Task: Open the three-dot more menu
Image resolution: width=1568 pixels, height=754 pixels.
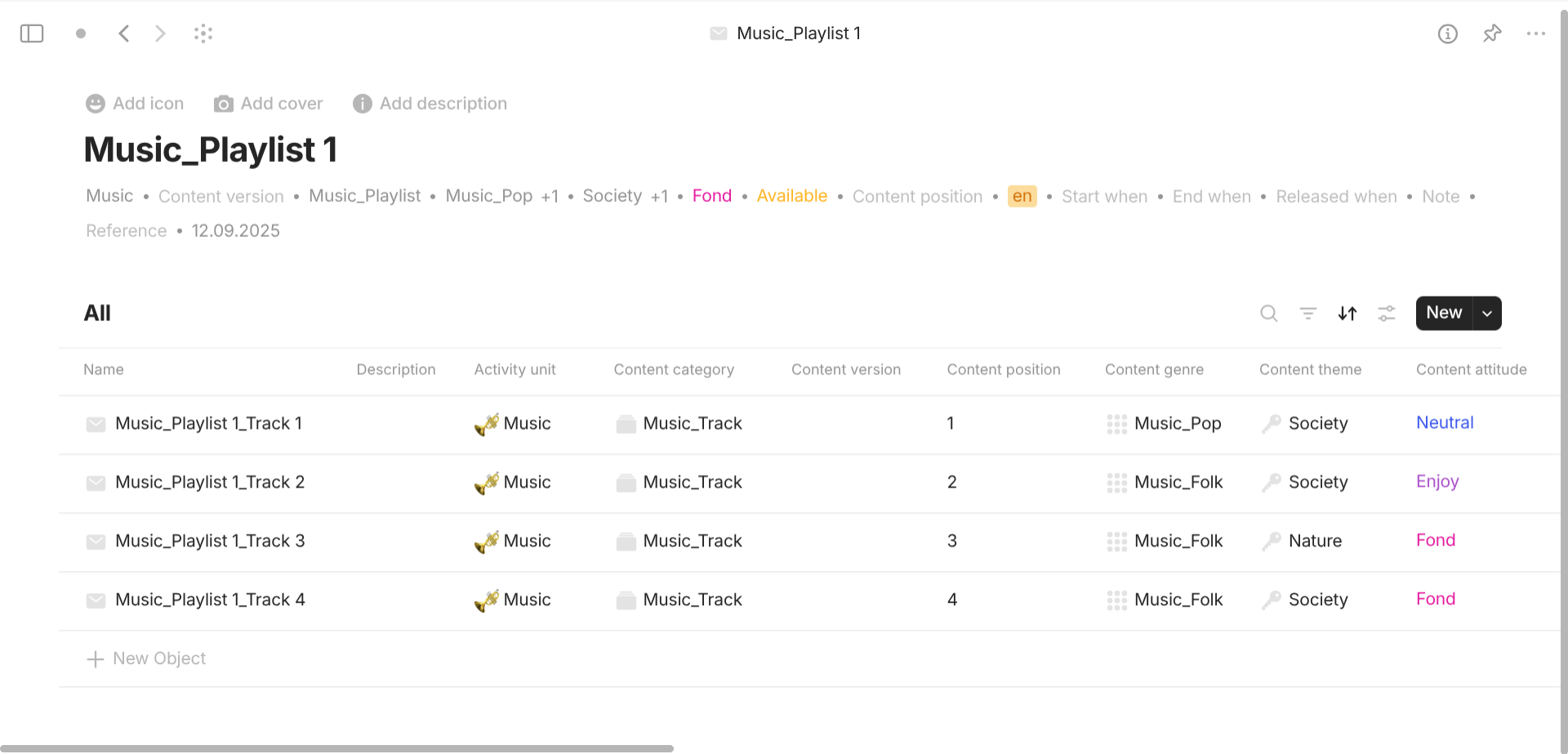Action: [x=1537, y=33]
